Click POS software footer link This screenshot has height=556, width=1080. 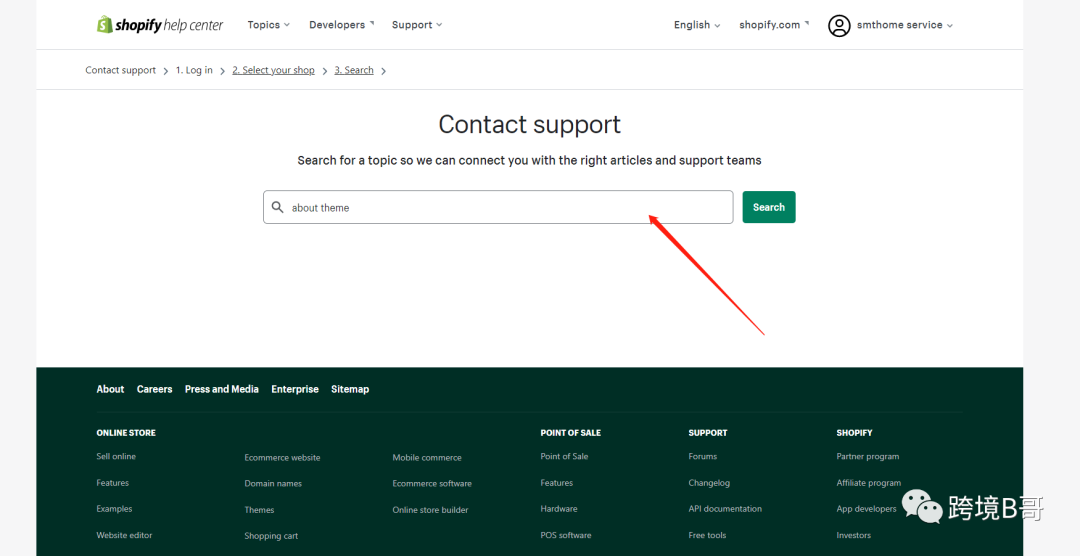(x=565, y=535)
